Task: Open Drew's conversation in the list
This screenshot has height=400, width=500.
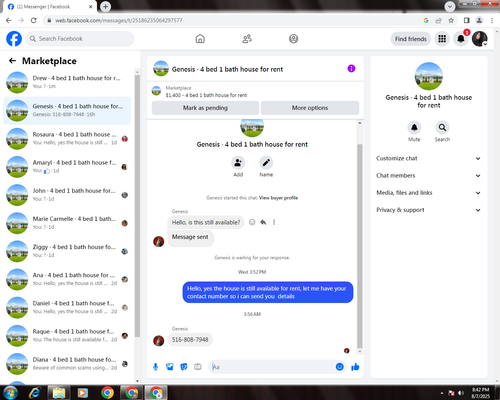Action: coord(67,82)
